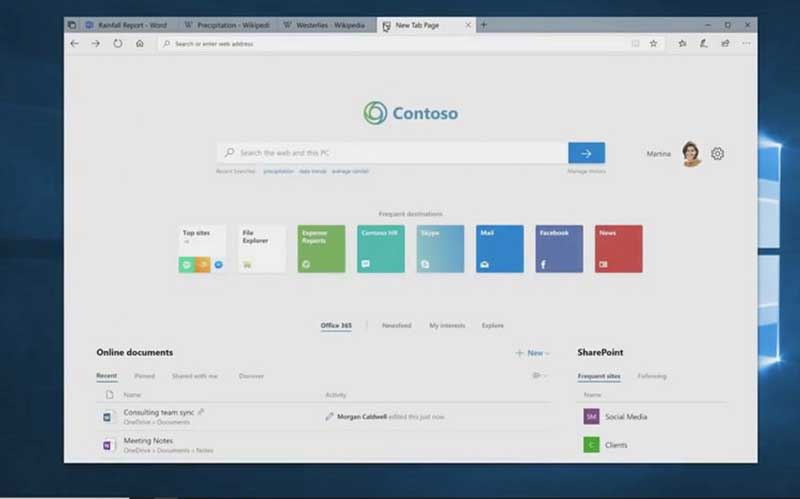Open the Skype tile
This screenshot has height=499, width=800.
(440, 249)
